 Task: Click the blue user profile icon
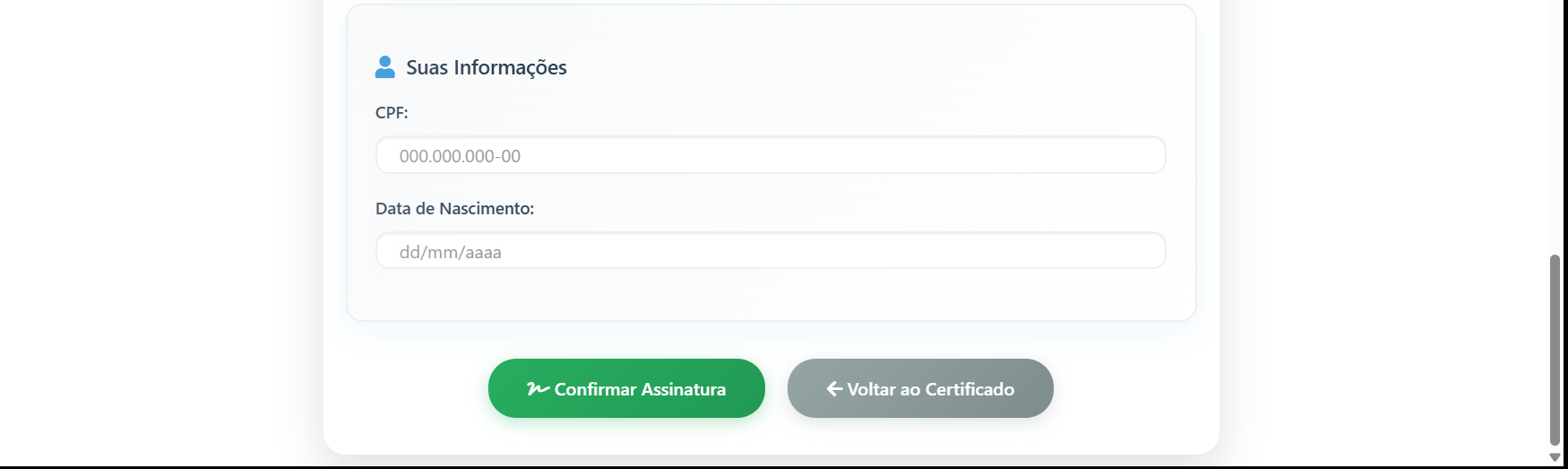pos(385,66)
